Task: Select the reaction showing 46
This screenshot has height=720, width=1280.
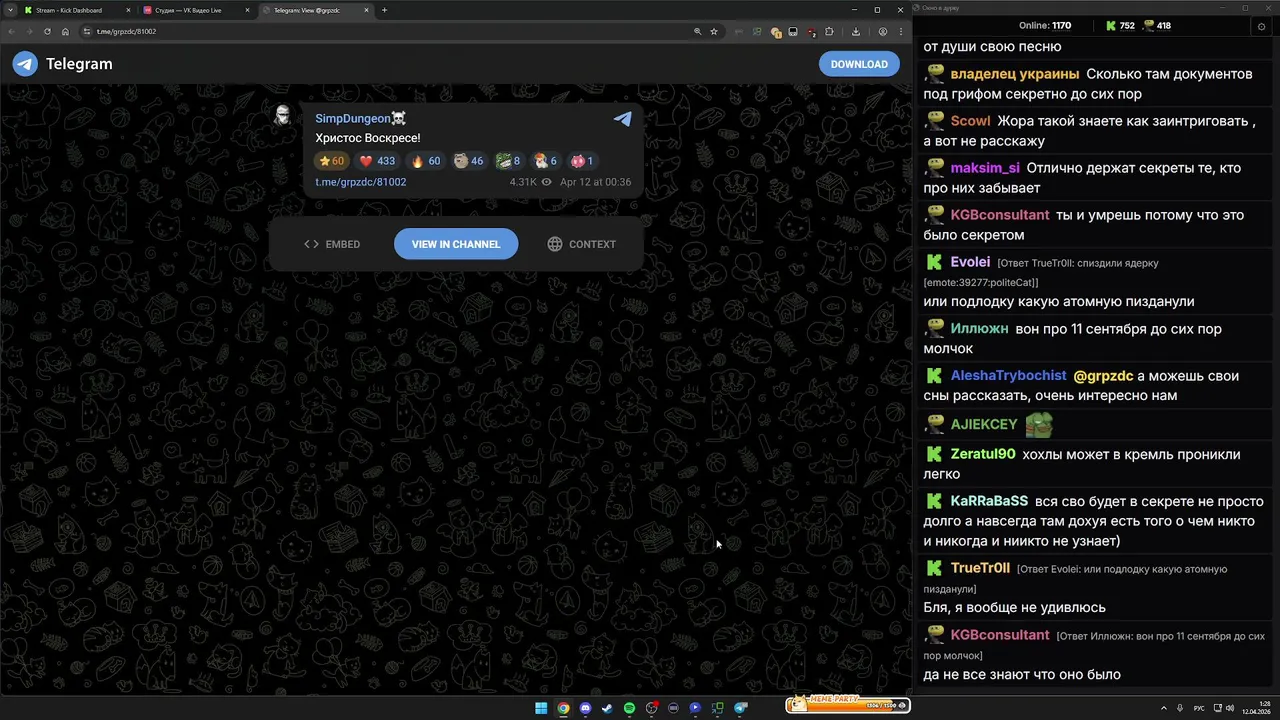Action: pyautogui.click(x=469, y=161)
